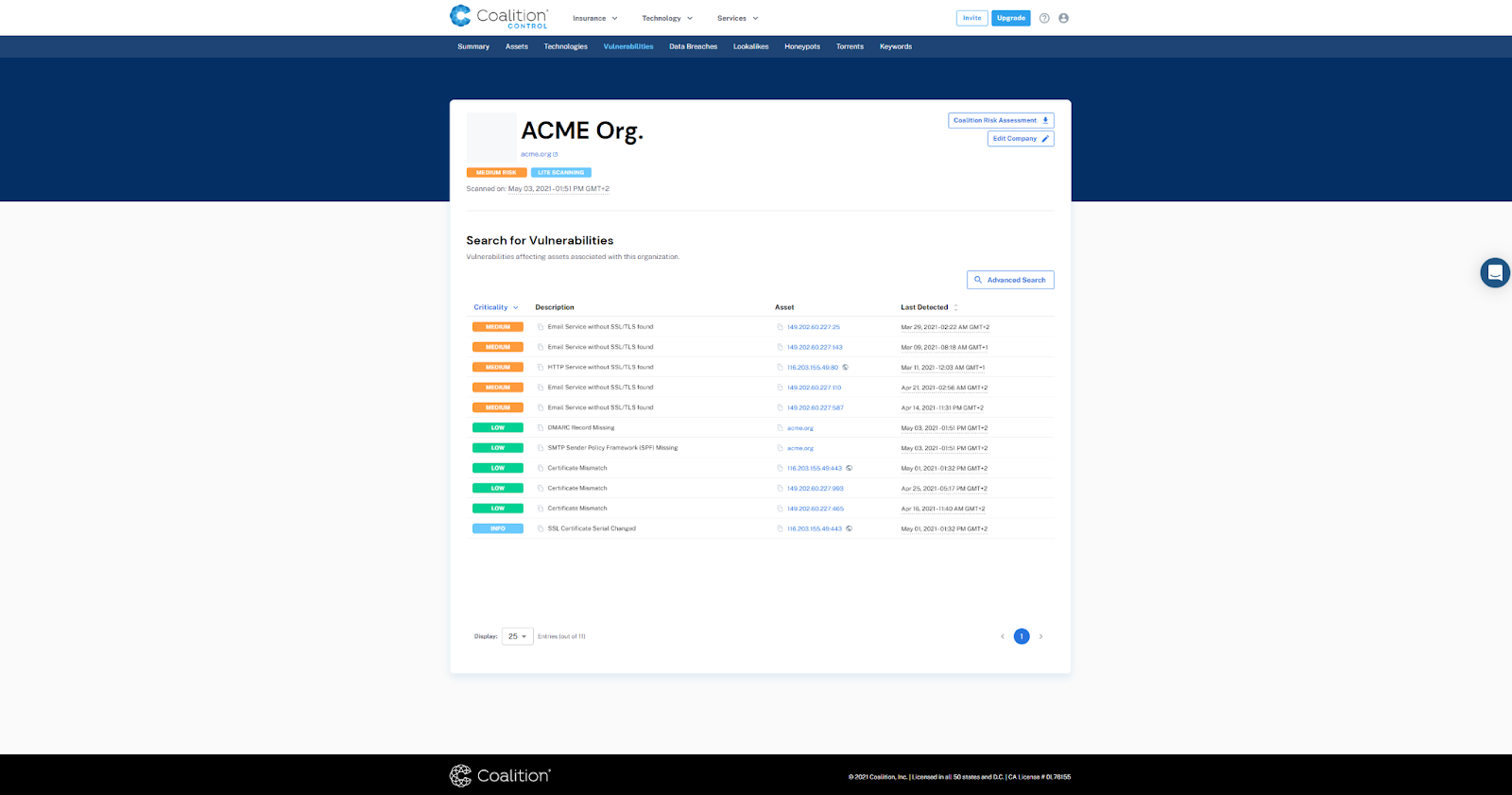
Task: Go to the previous page arrow
Action: click(1003, 636)
